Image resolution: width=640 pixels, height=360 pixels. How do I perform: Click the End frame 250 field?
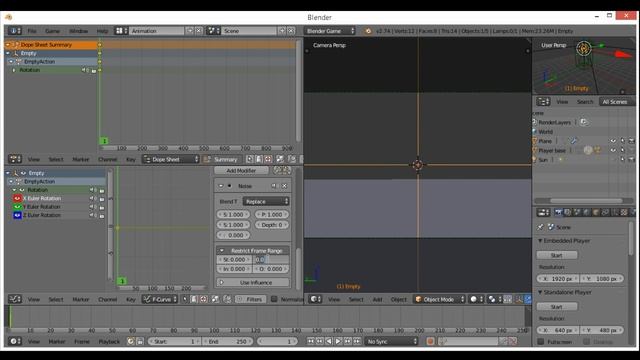click(x=228, y=341)
